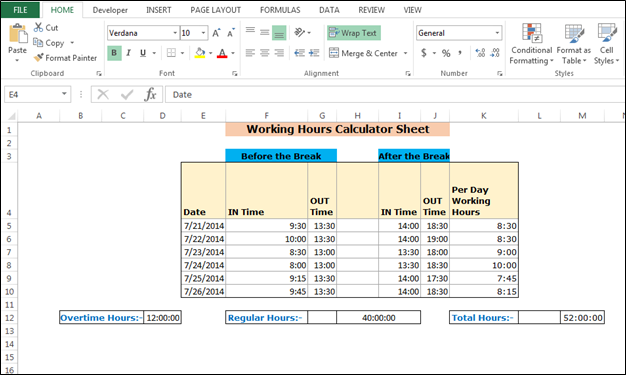Image resolution: width=626 pixels, height=375 pixels.
Task: Select the Overtime Hours 12:00:00 cell
Action: coord(162,318)
